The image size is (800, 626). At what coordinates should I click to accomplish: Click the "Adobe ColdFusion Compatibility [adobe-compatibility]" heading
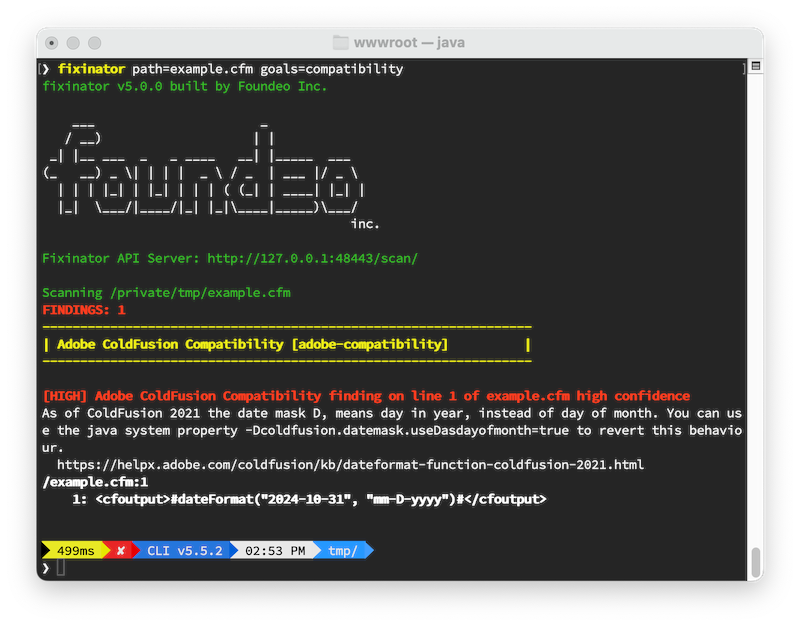[252, 344]
